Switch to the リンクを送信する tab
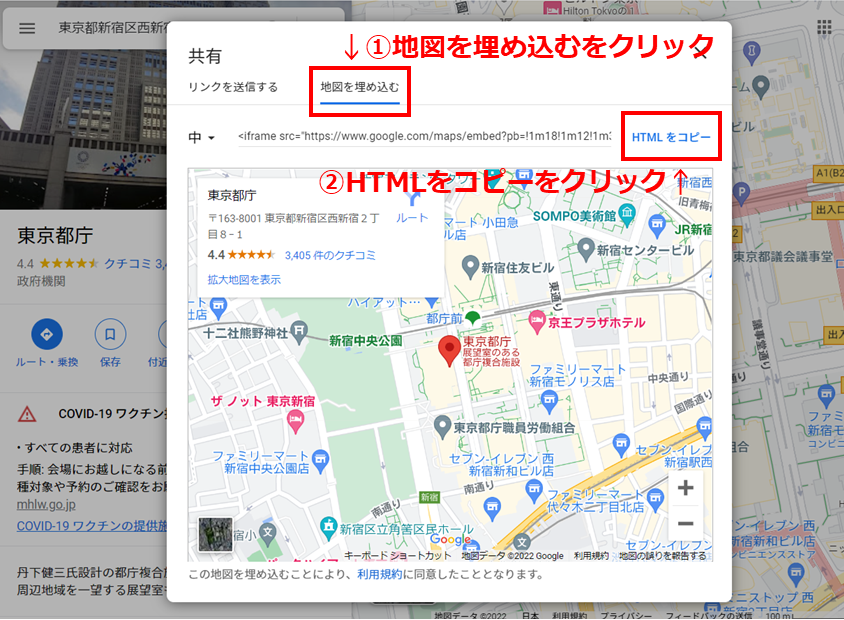 tap(233, 87)
